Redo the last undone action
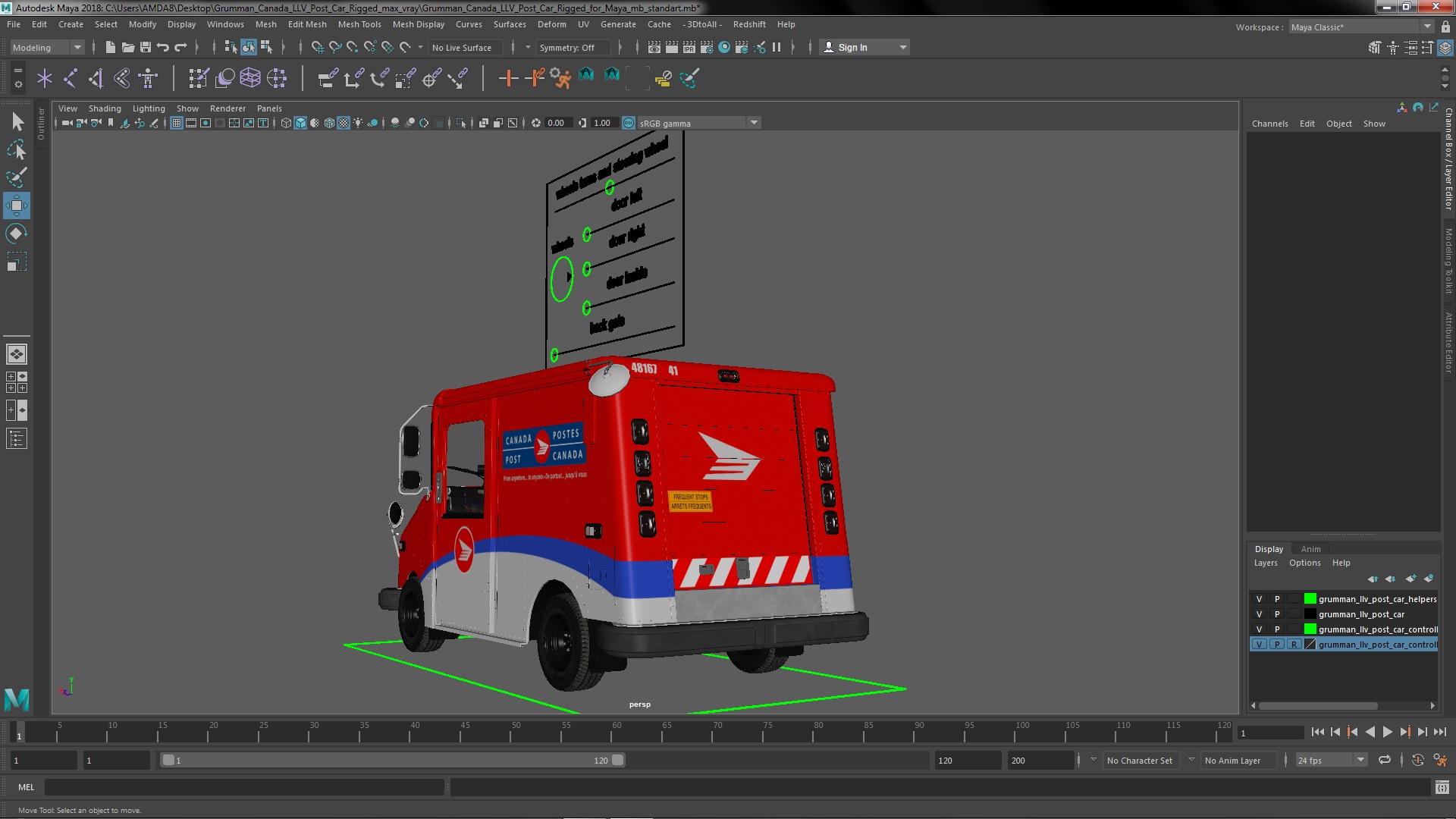This screenshot has width=1456, height=819. [x=180, y=47]
